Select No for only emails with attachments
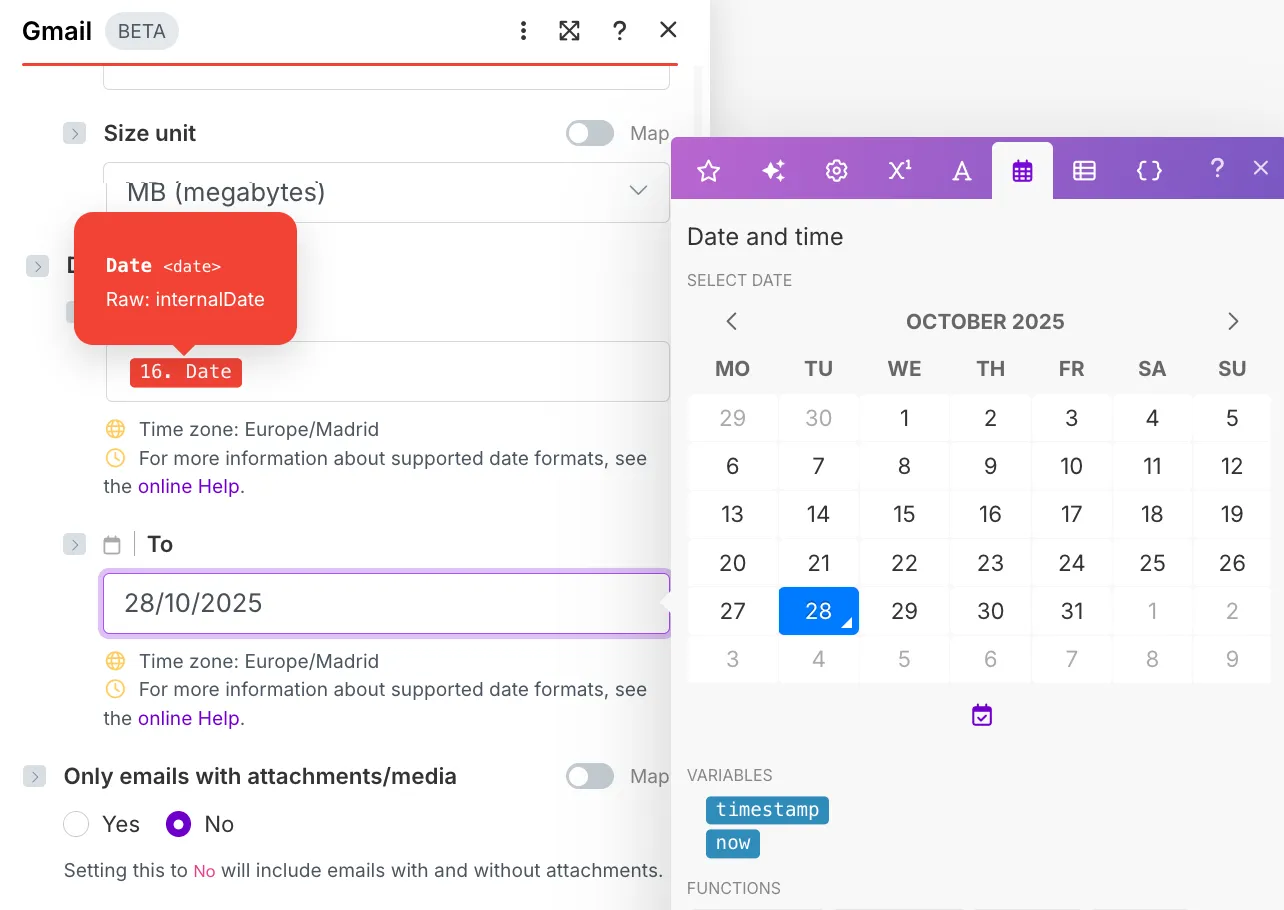The image size is (1284, 910). [178, 824]
